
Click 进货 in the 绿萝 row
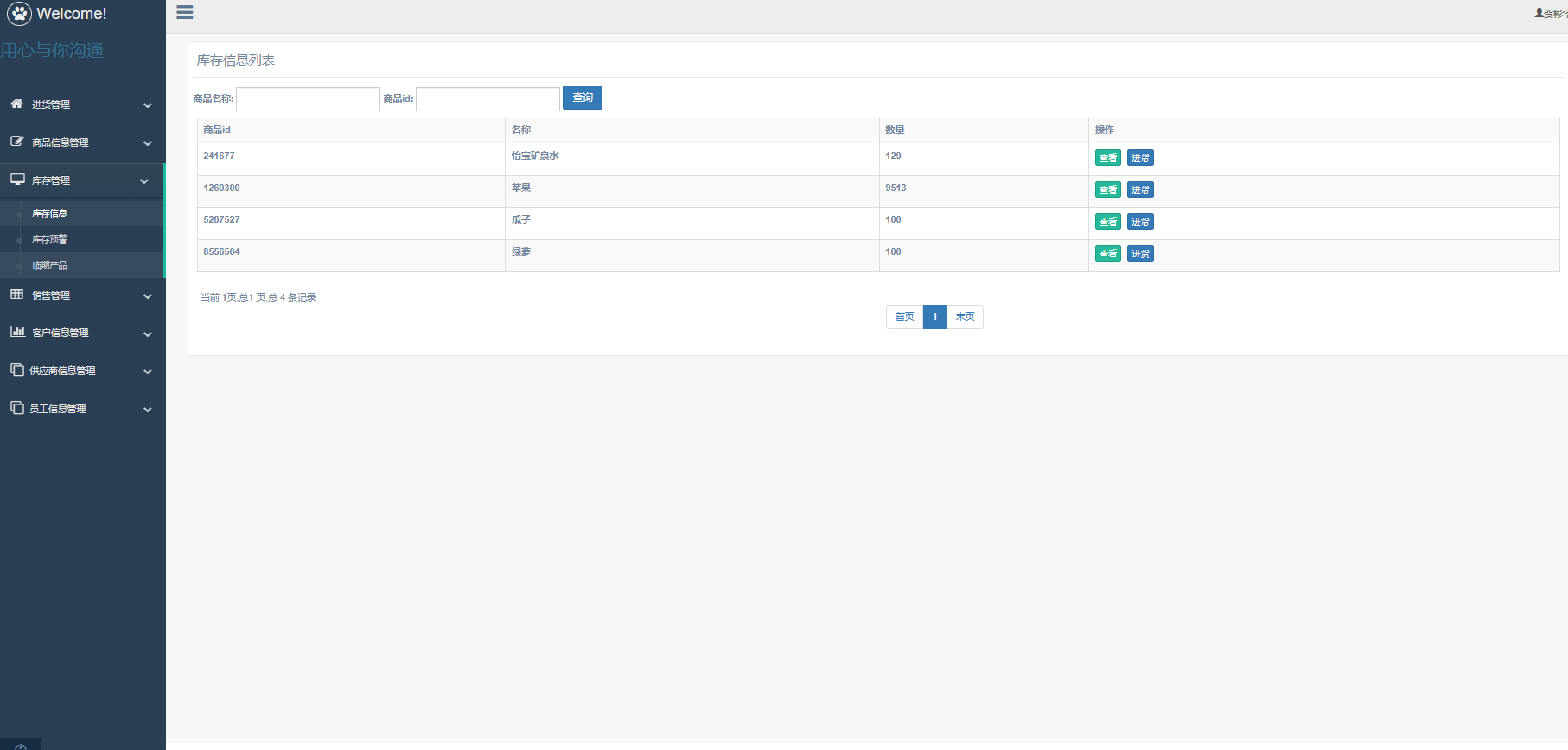tap(1140, 254)
